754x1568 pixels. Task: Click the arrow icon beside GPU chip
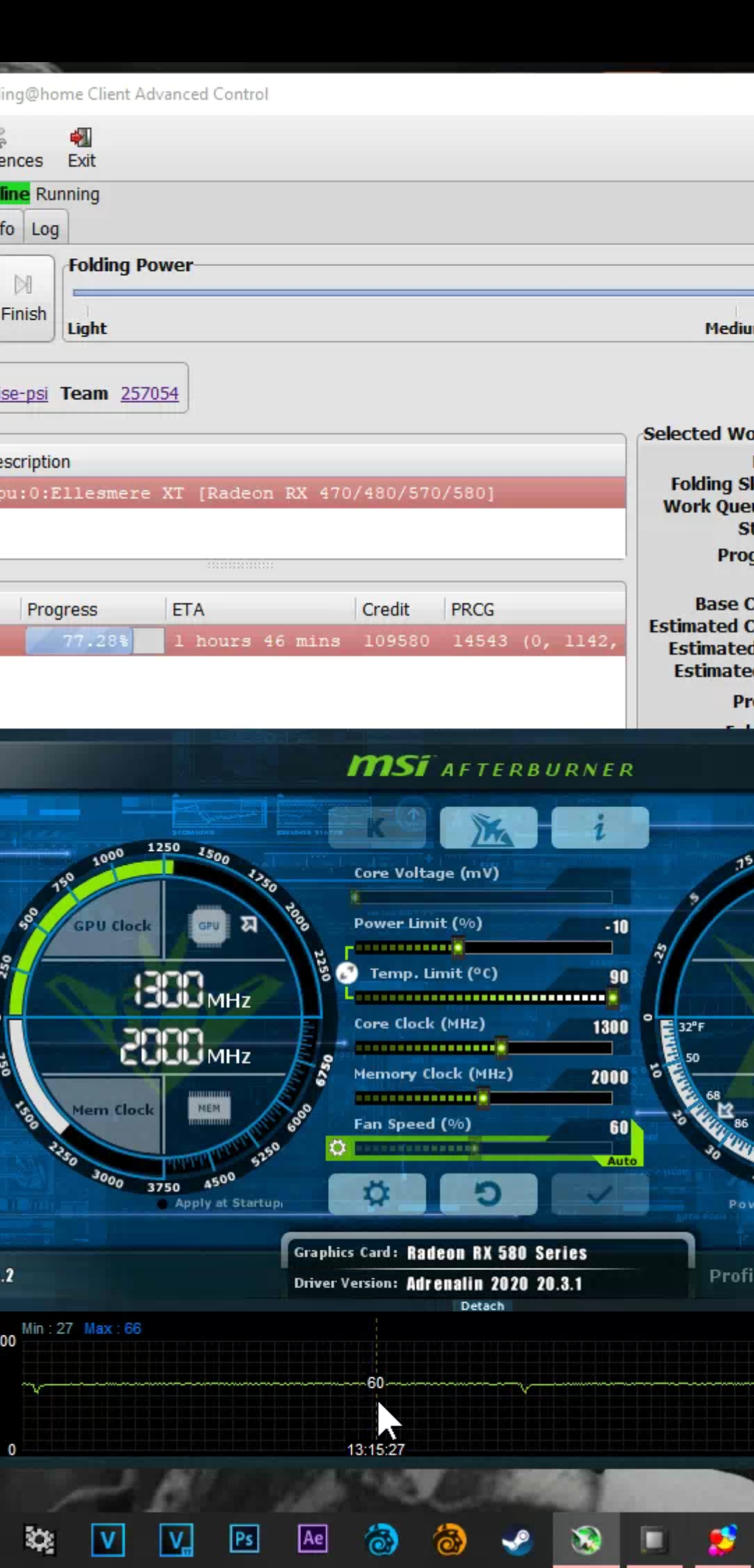(249, 924)
